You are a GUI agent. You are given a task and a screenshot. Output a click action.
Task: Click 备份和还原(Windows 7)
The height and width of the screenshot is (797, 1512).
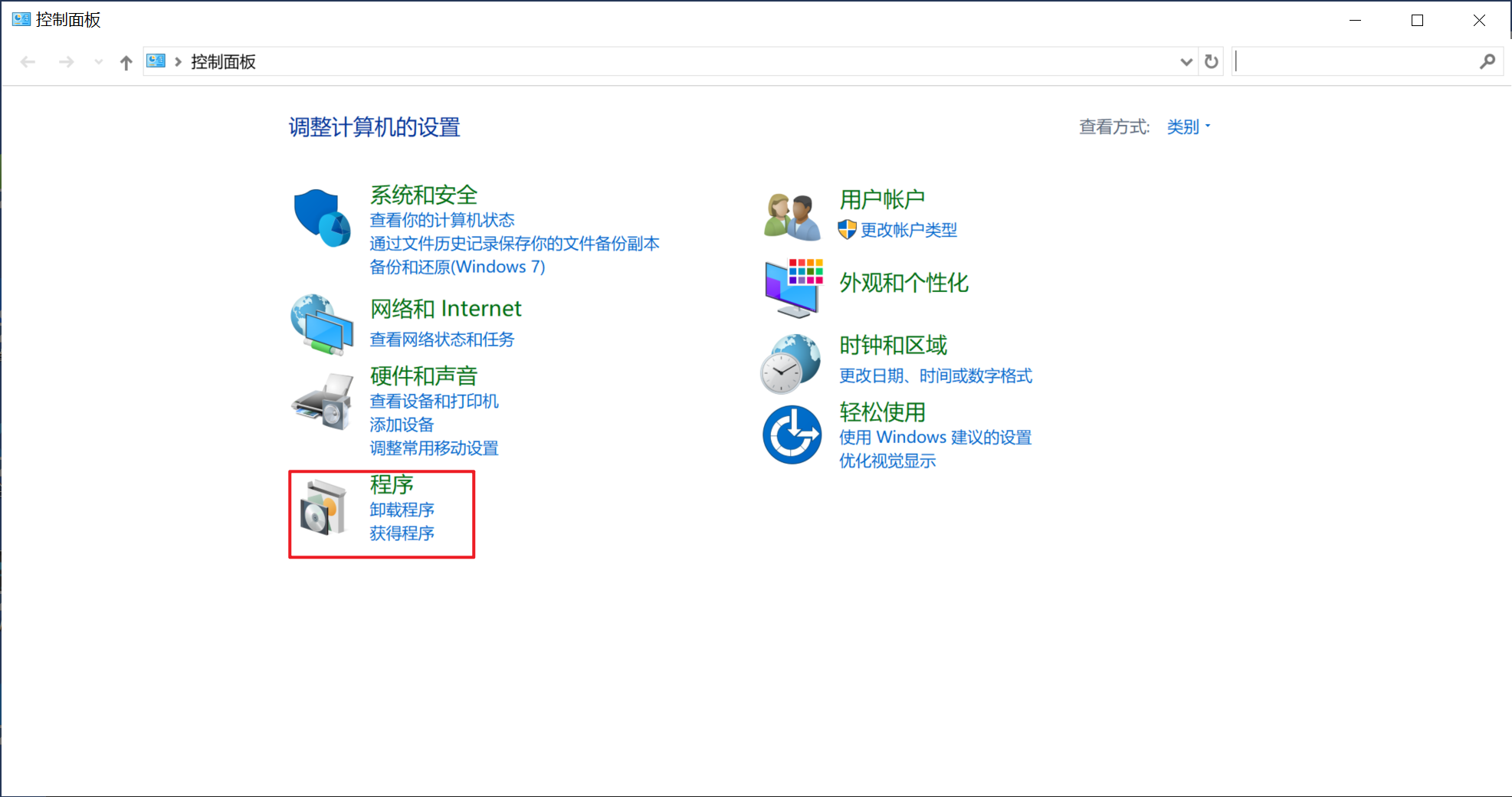pos(458,266)
